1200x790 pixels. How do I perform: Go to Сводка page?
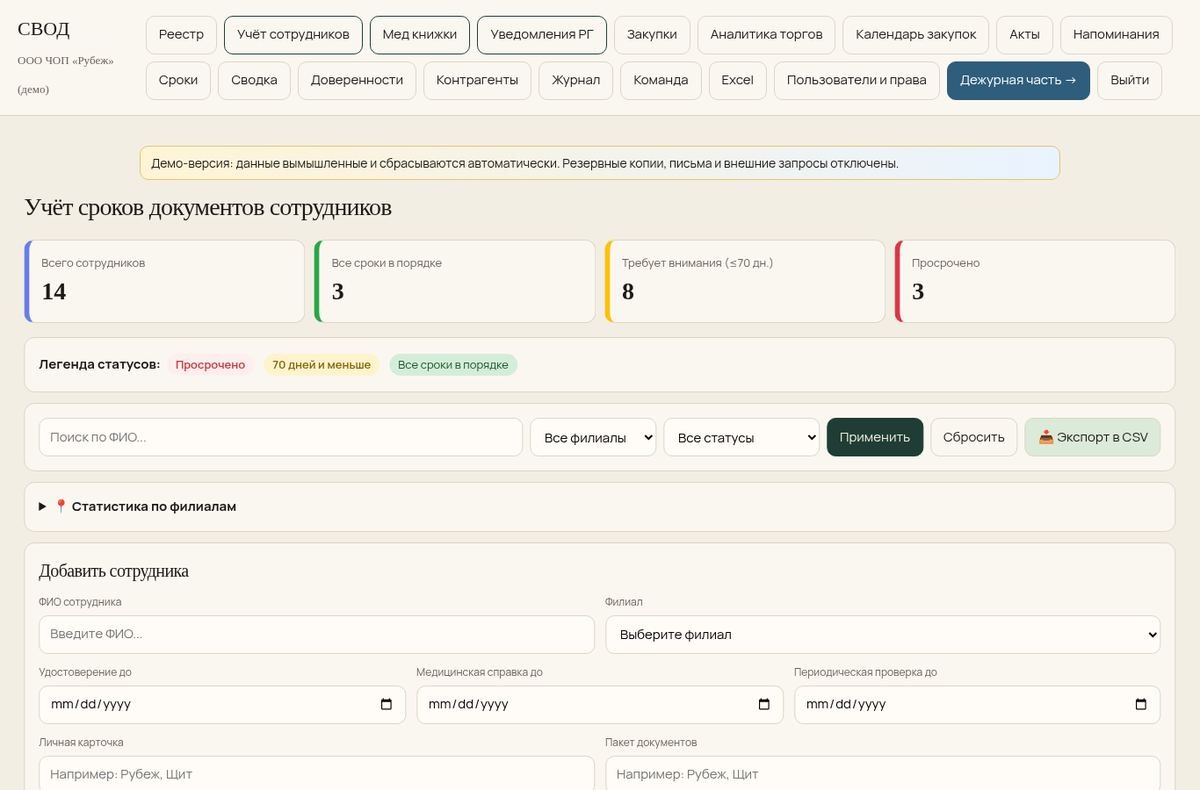point(254,80)
